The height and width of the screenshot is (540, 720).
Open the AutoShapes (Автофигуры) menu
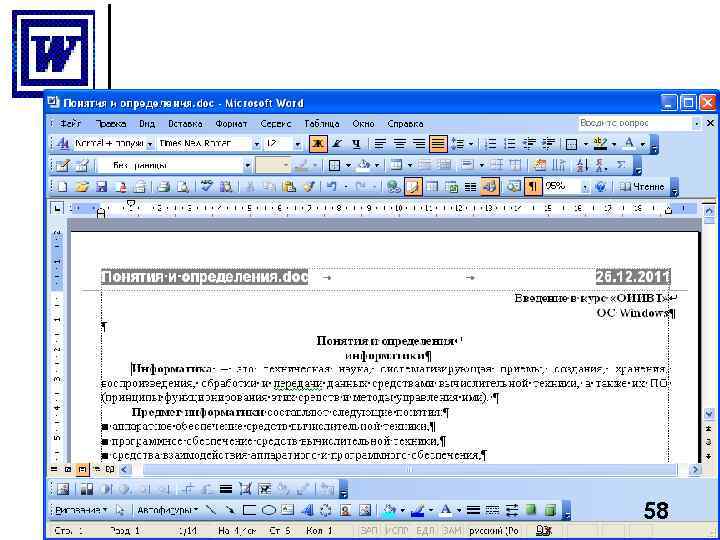(168, 510)
